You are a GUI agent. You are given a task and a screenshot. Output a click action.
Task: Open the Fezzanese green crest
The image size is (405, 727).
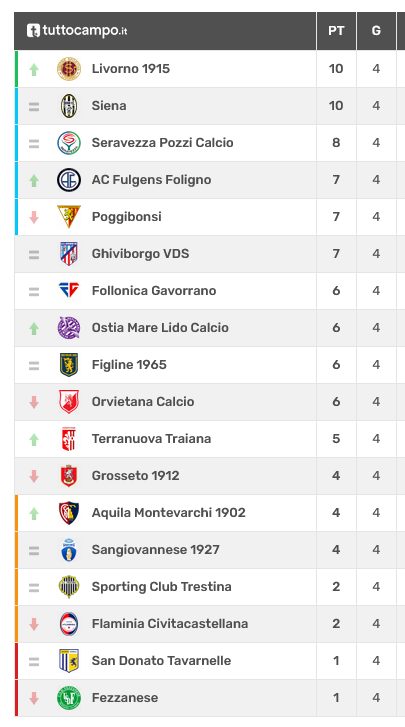69,698
